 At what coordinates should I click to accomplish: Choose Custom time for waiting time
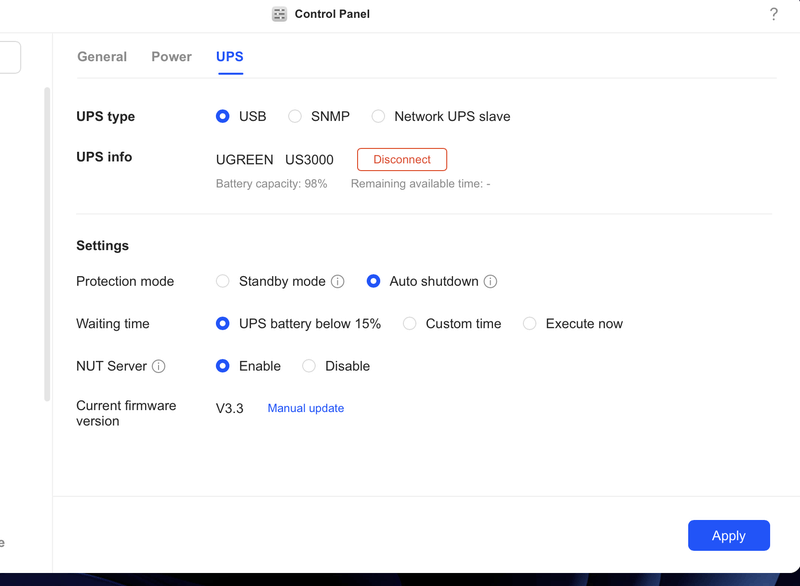coord(410,324)
